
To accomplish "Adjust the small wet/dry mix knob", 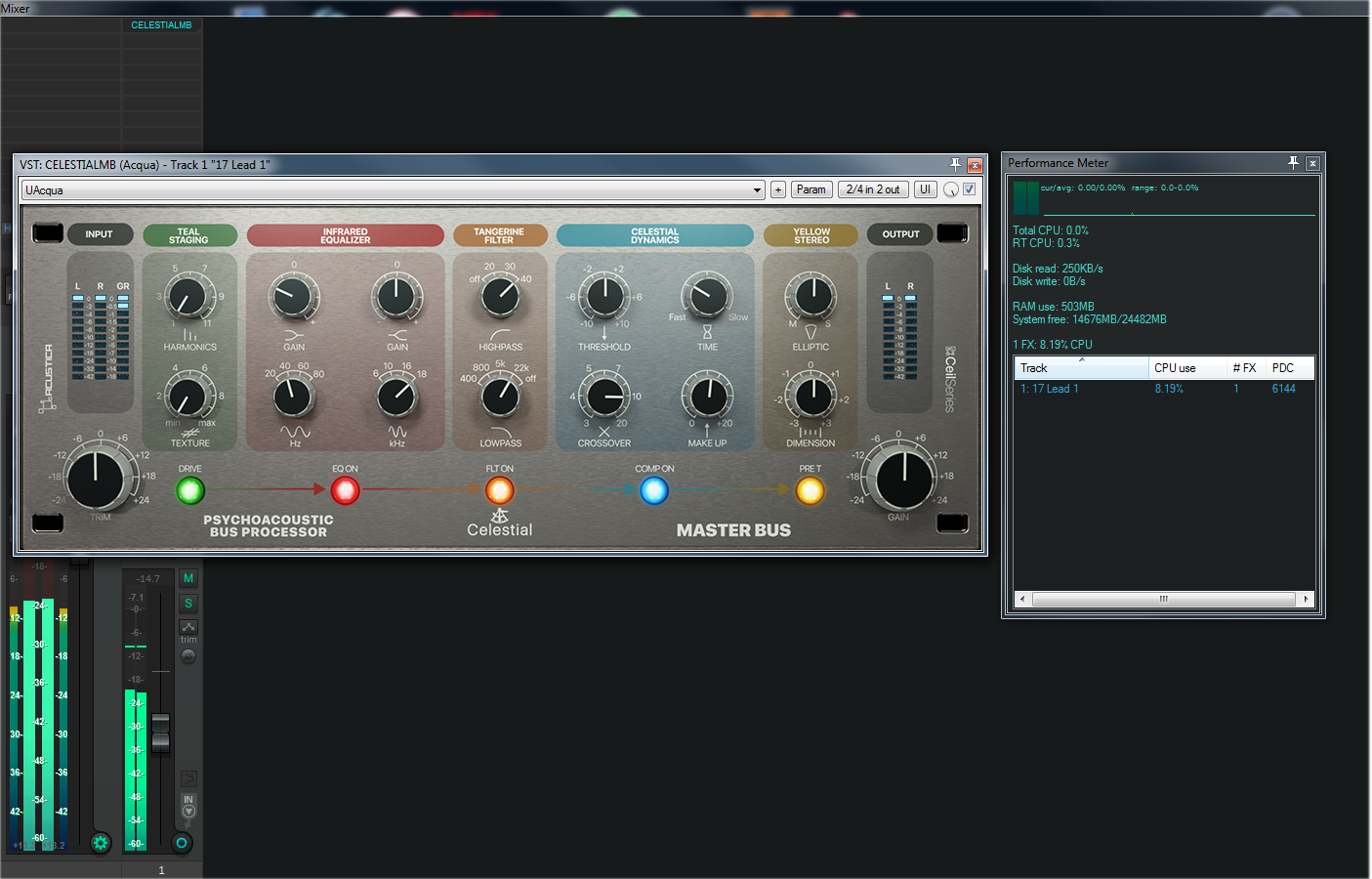I will pos(951,189).
